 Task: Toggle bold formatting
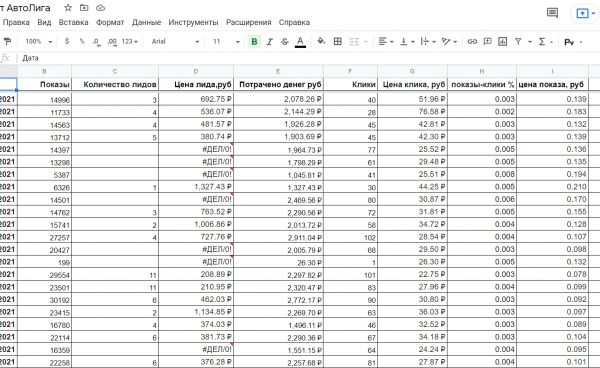254,41
